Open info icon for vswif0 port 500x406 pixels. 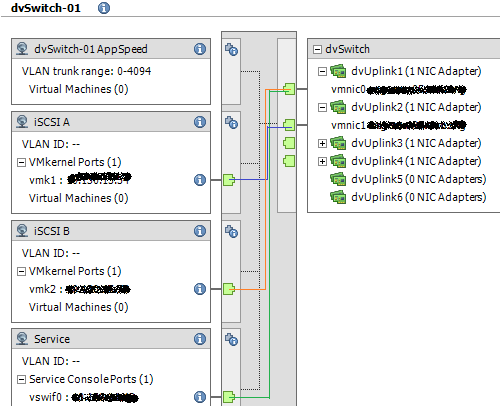click(x=200, y=397)
